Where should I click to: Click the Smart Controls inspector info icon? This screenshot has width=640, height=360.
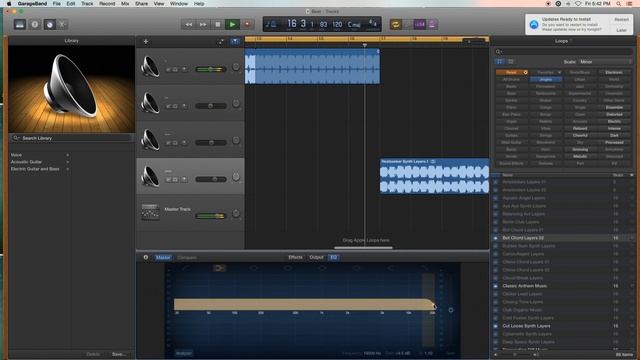(146, 258)
